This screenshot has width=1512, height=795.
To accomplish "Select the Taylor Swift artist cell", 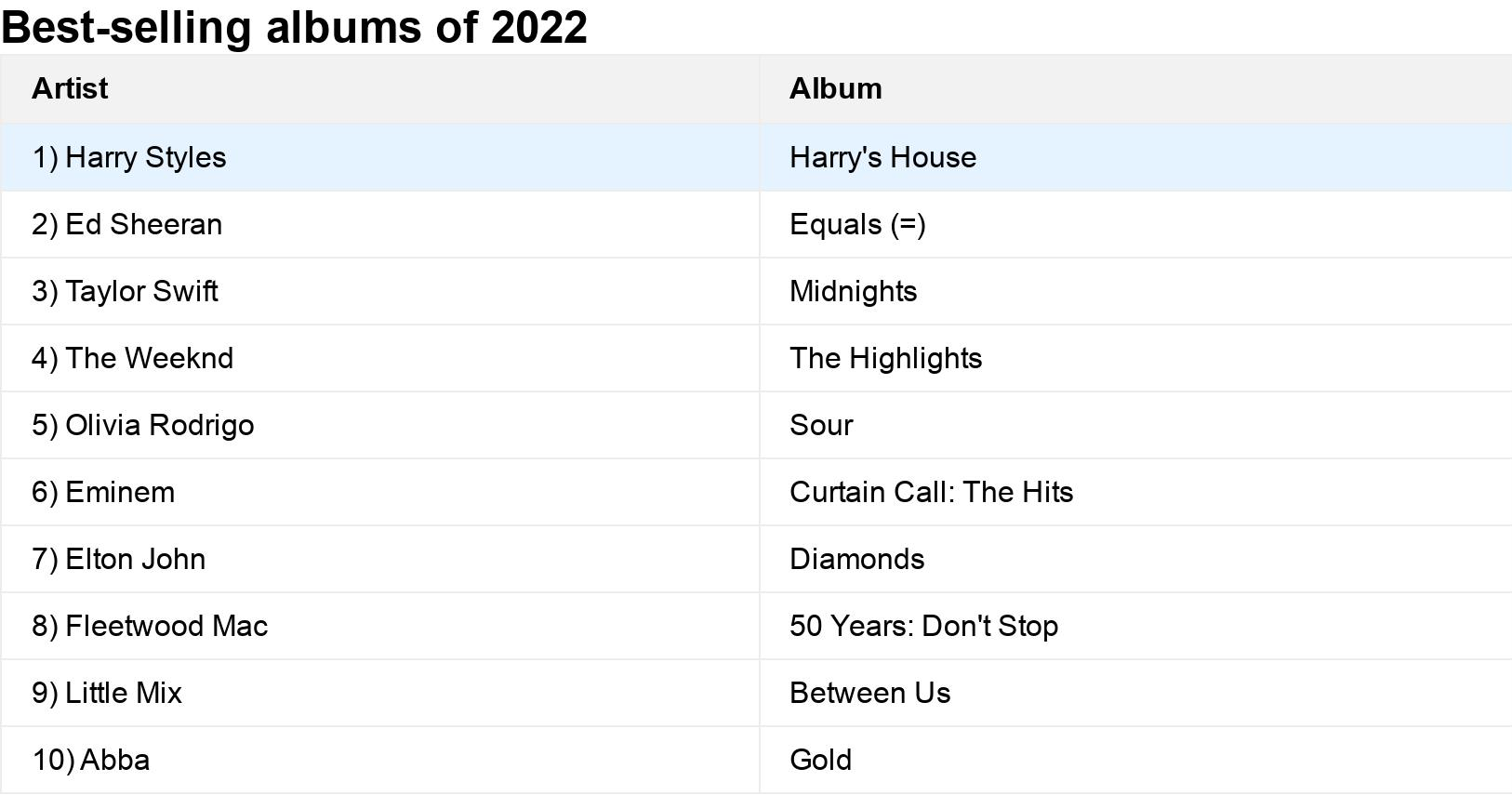I will pyautogui.click(x=126, y=291).
